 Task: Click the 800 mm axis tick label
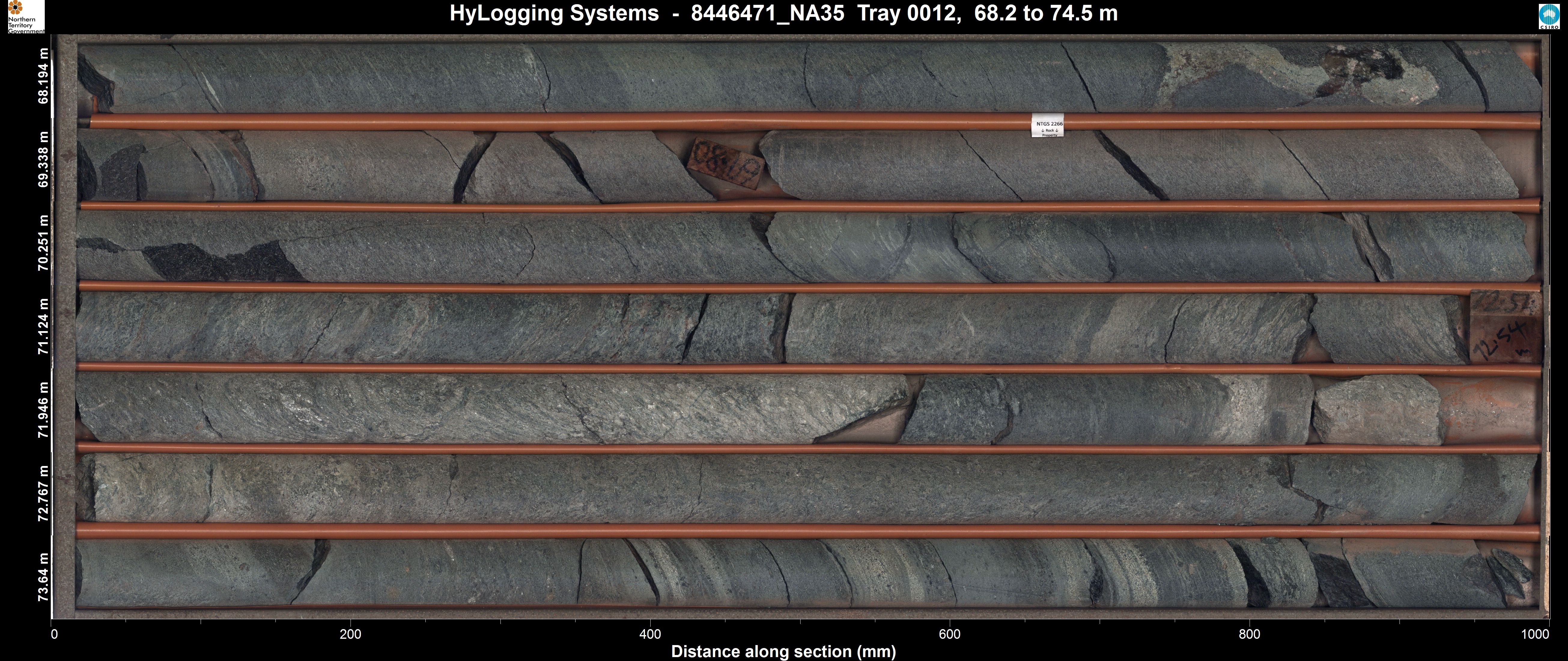[1249, 635]
